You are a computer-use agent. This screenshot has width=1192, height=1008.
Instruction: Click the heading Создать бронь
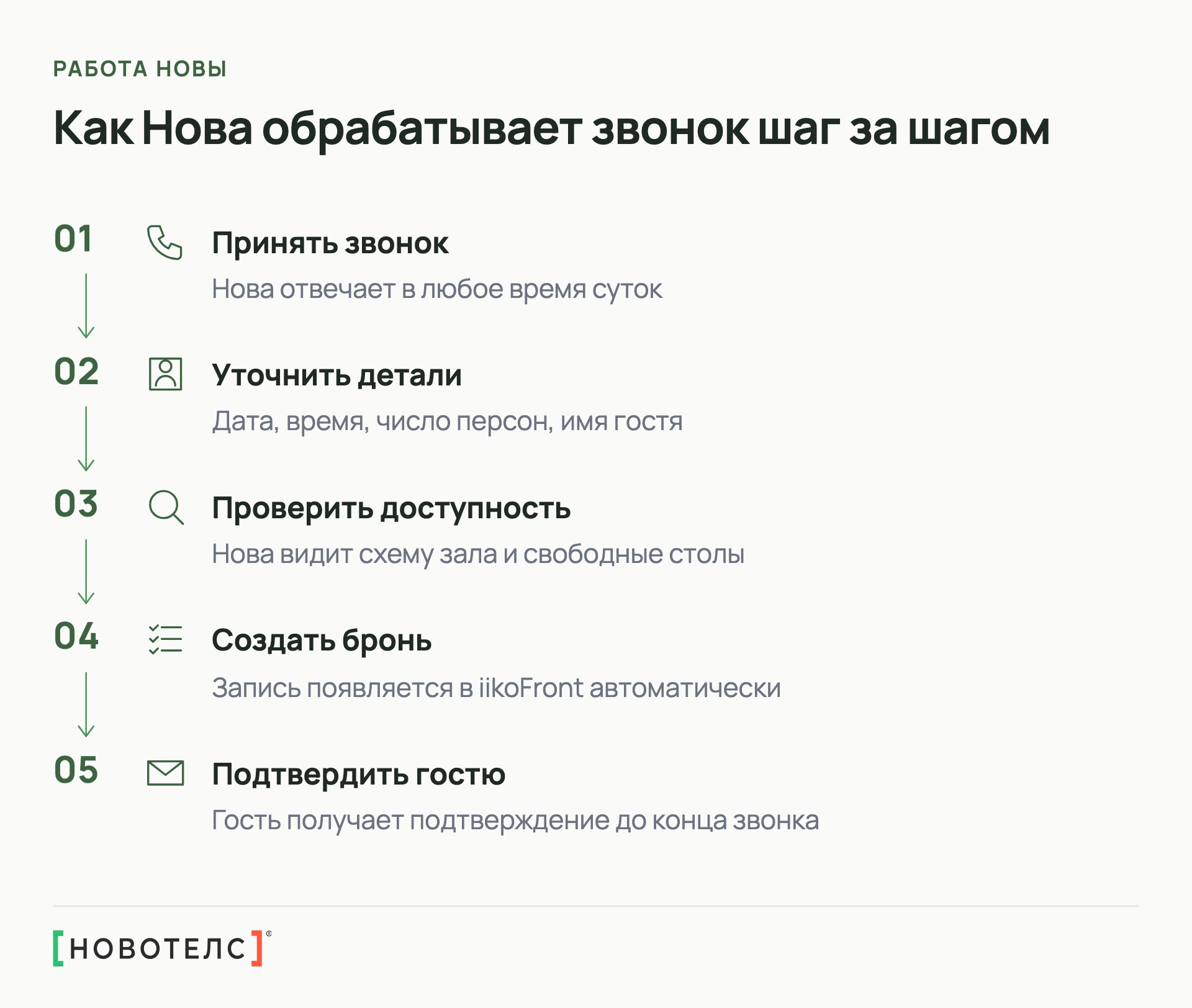pos(322,640)
